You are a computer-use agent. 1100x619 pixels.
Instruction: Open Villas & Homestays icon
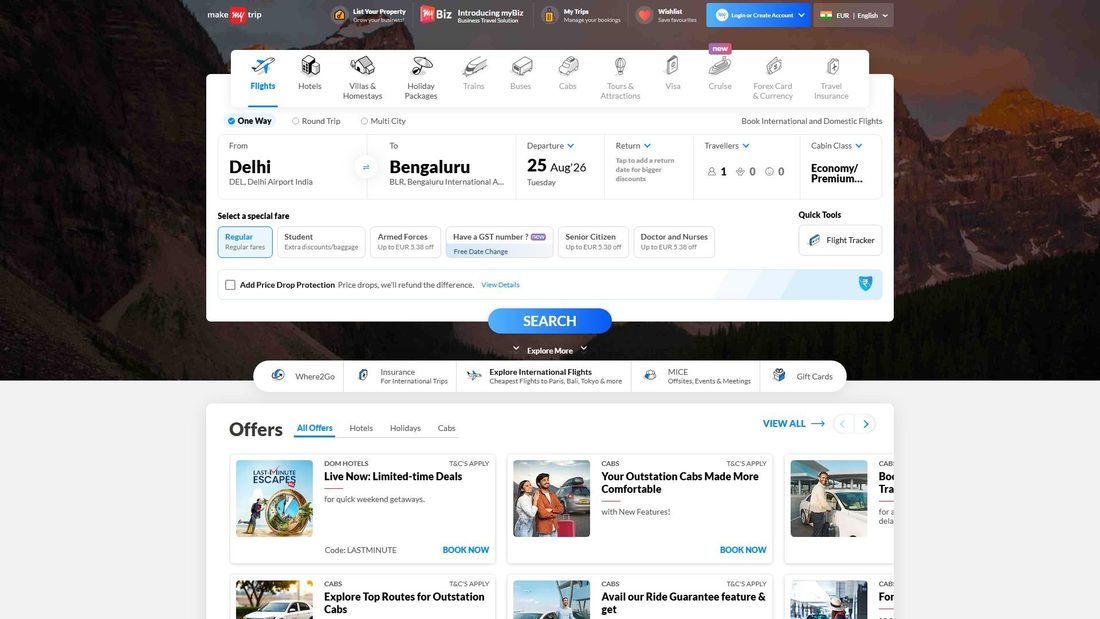click(362, 66)
